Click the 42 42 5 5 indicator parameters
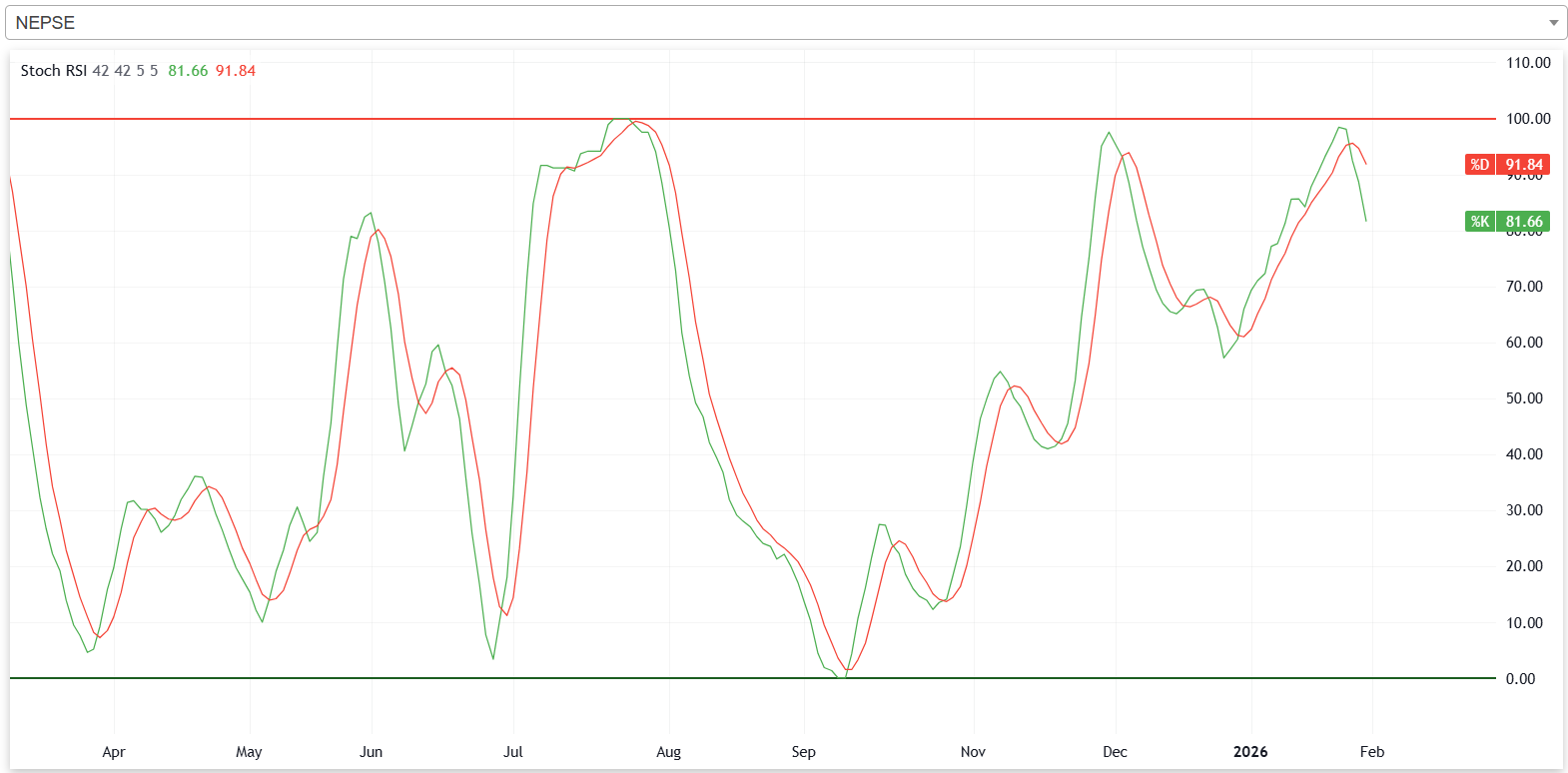The height and width of the screenshot is (773, 1568). [125, 71]
